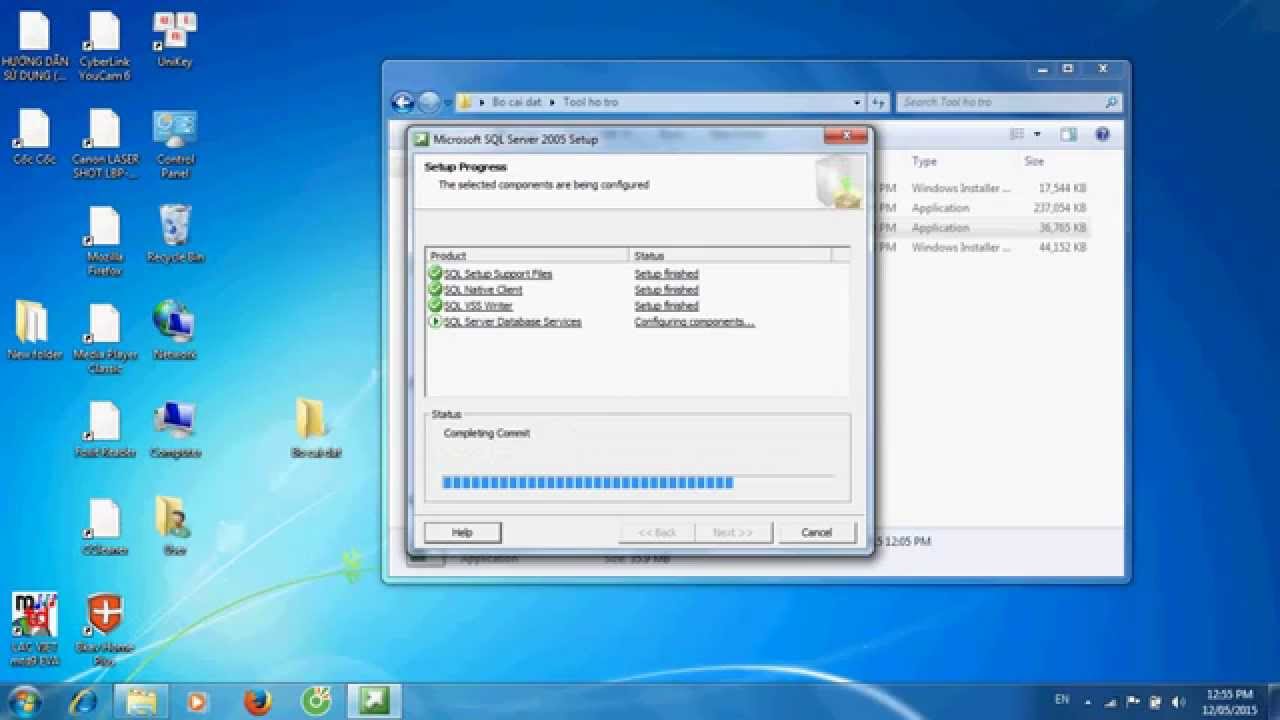Open the taskbar clock showing 12:55 PM
This screenshot has width=1280, height=720.
pyautogui.click(x=1230, y=701)
